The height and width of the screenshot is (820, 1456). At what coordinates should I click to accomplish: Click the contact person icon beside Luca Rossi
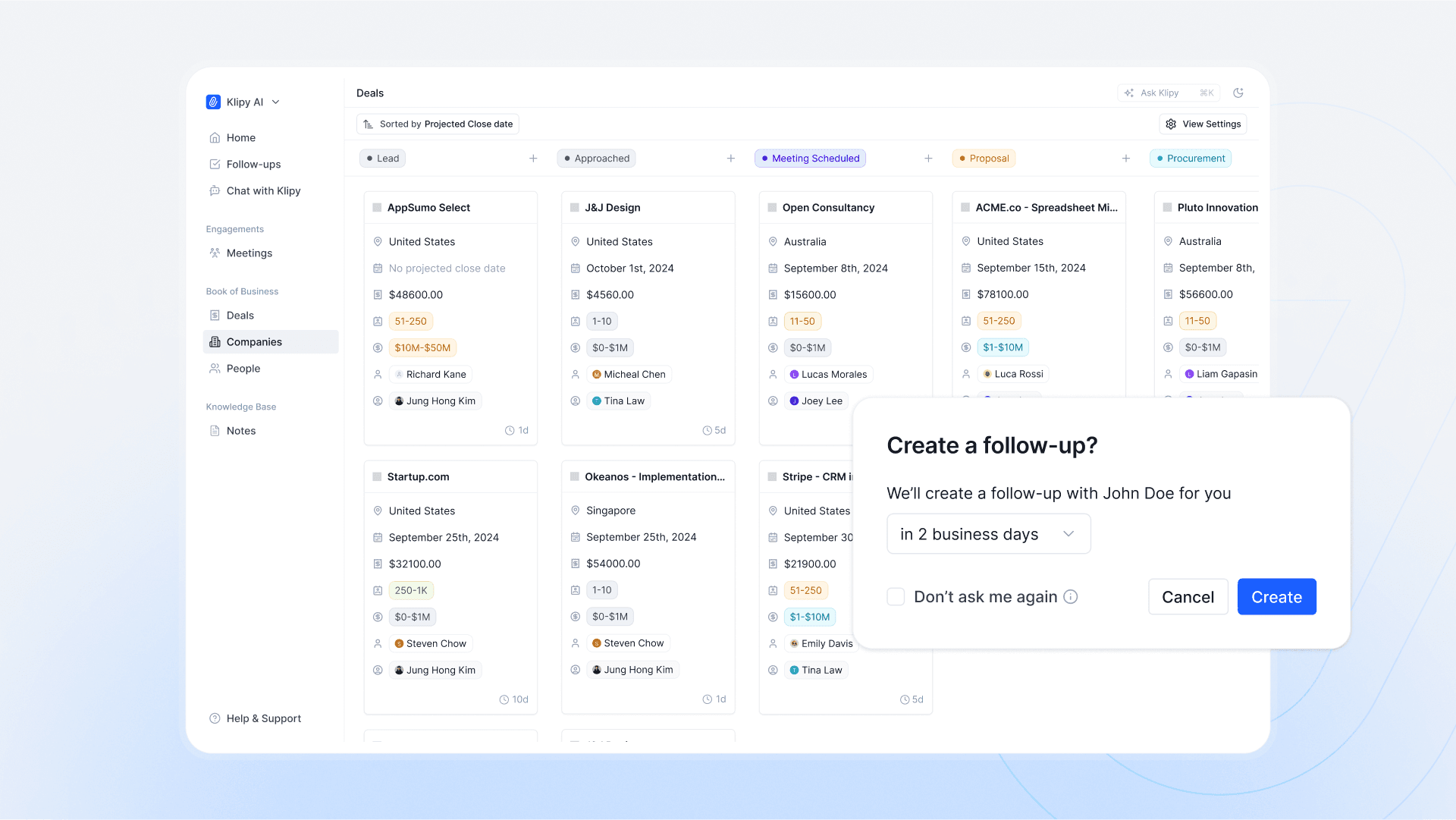[x=966, y=374]
